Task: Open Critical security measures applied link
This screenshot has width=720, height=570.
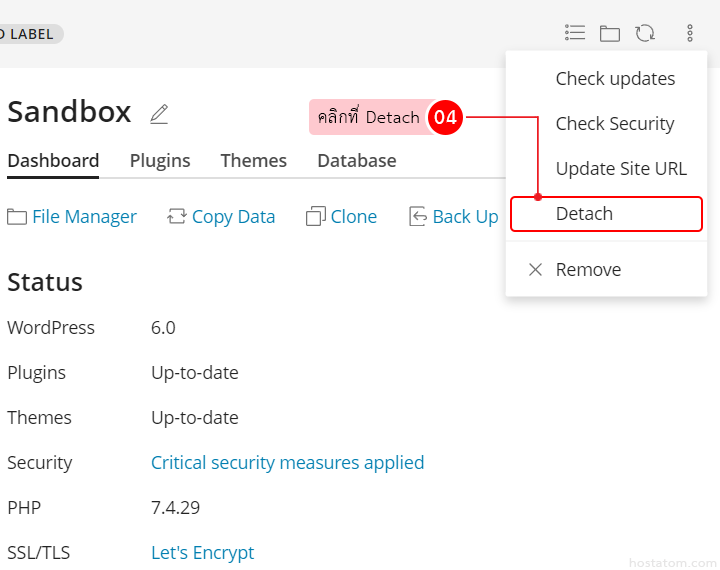Action: 287,463
